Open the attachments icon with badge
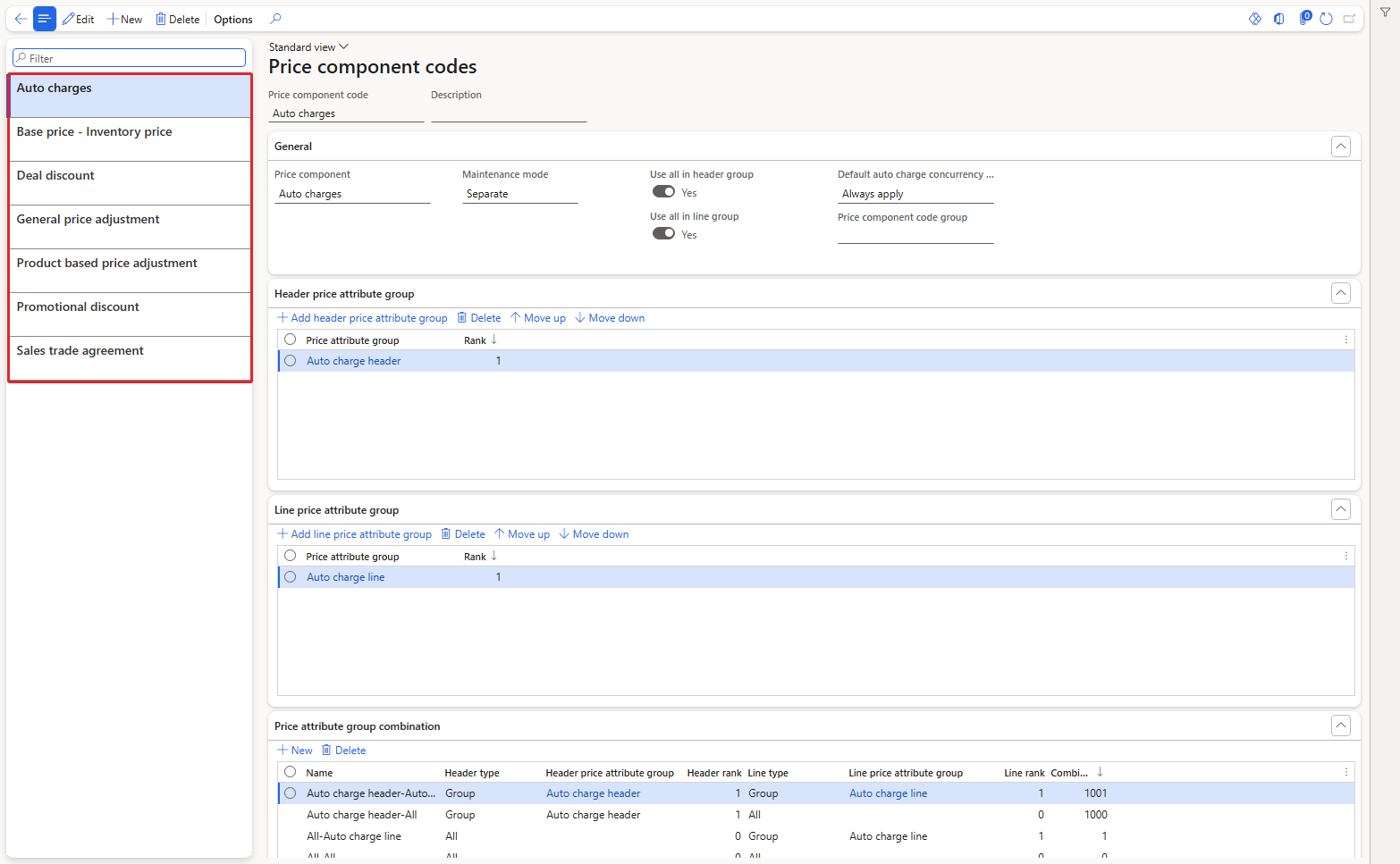1400x864 pixels. click(1304, 18)
